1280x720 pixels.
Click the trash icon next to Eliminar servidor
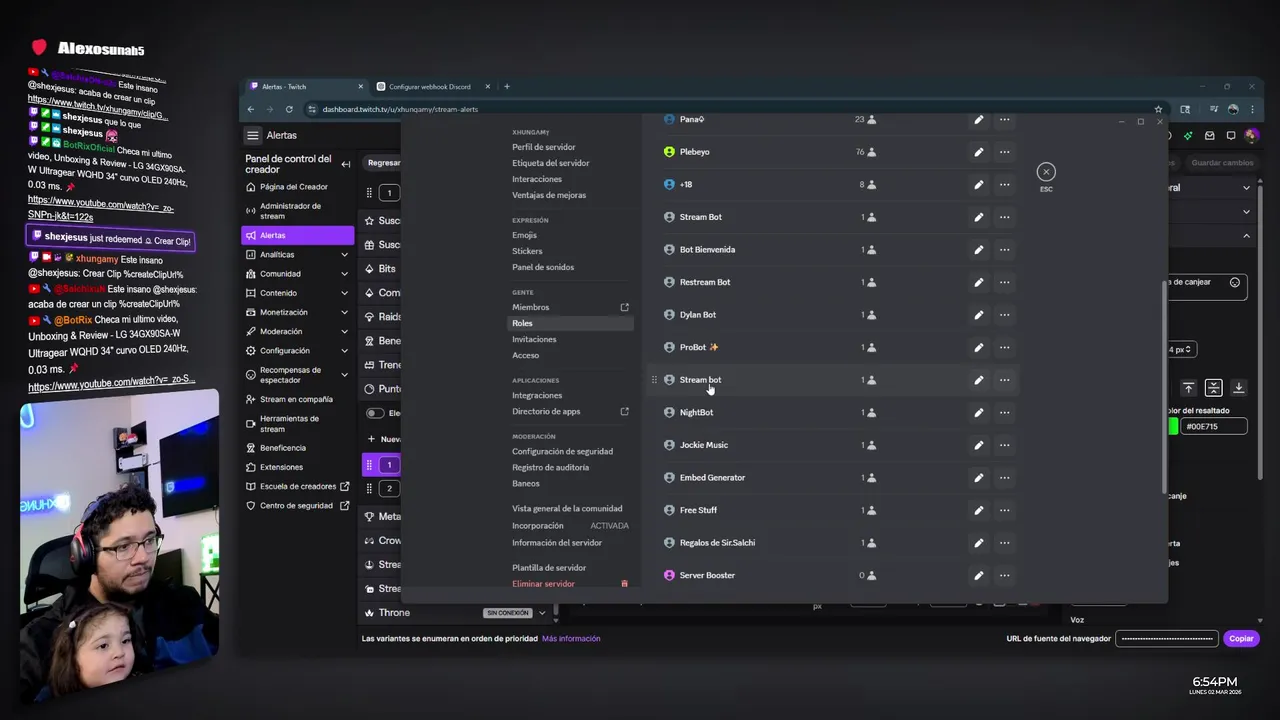[625, 584]
